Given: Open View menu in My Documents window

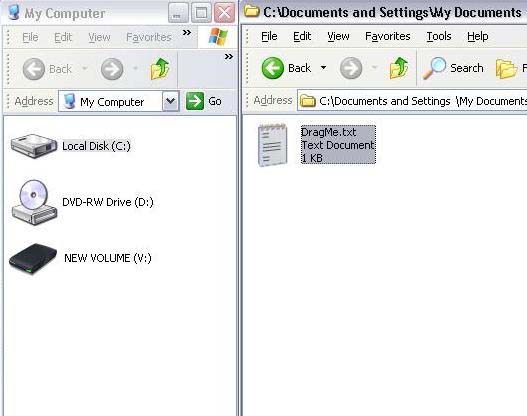Looking at the screenshot, I should (x=338, y=36).
